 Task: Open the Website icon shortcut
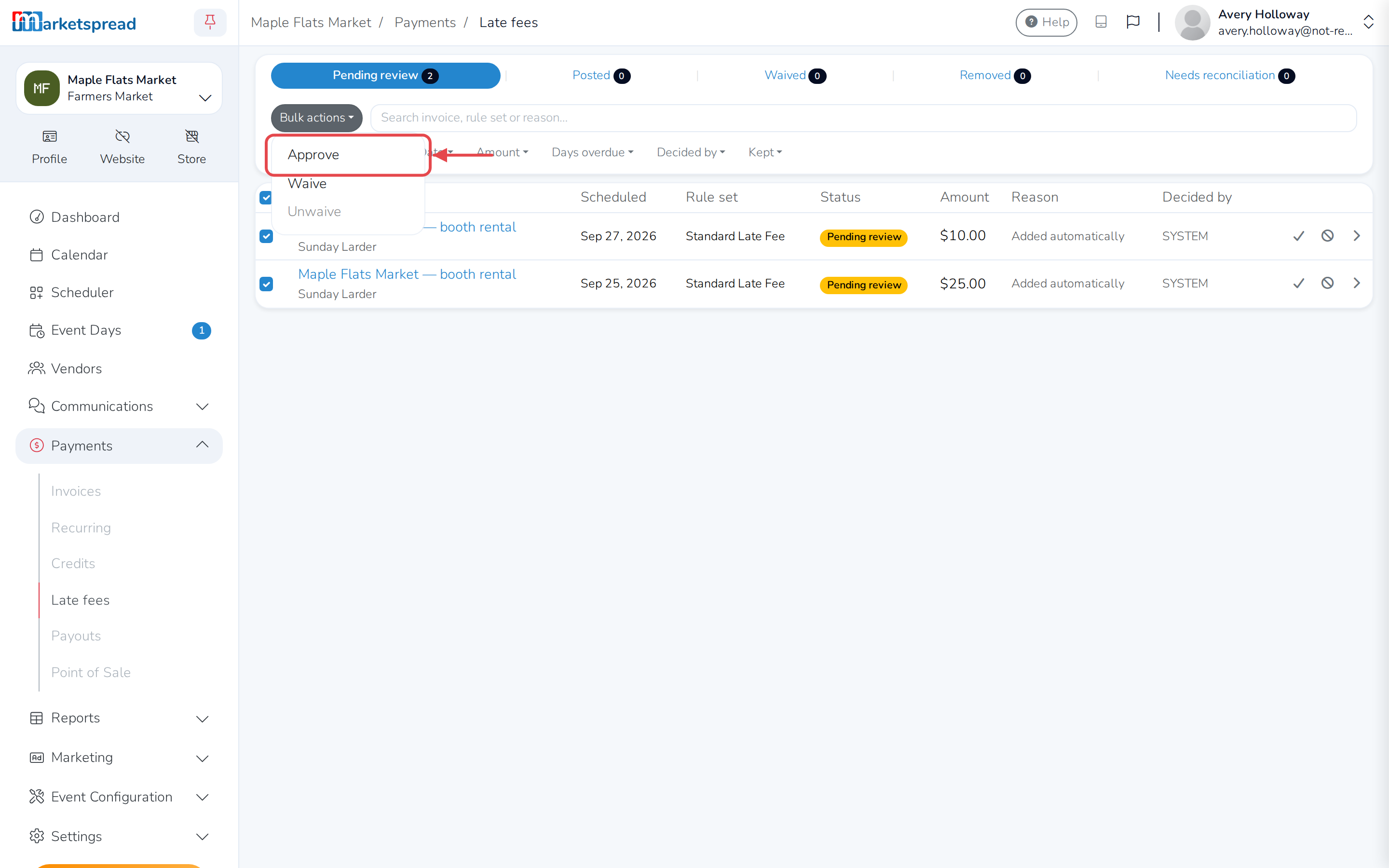click(122, 147)
